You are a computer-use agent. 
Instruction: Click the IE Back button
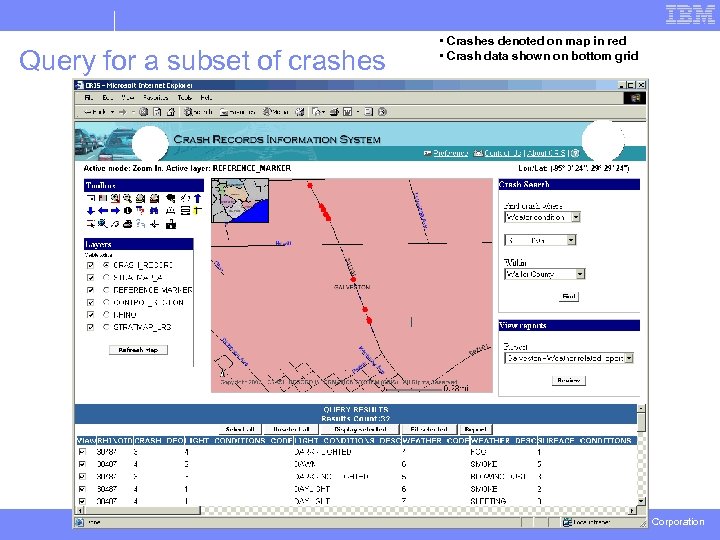(x=95, y=112)
